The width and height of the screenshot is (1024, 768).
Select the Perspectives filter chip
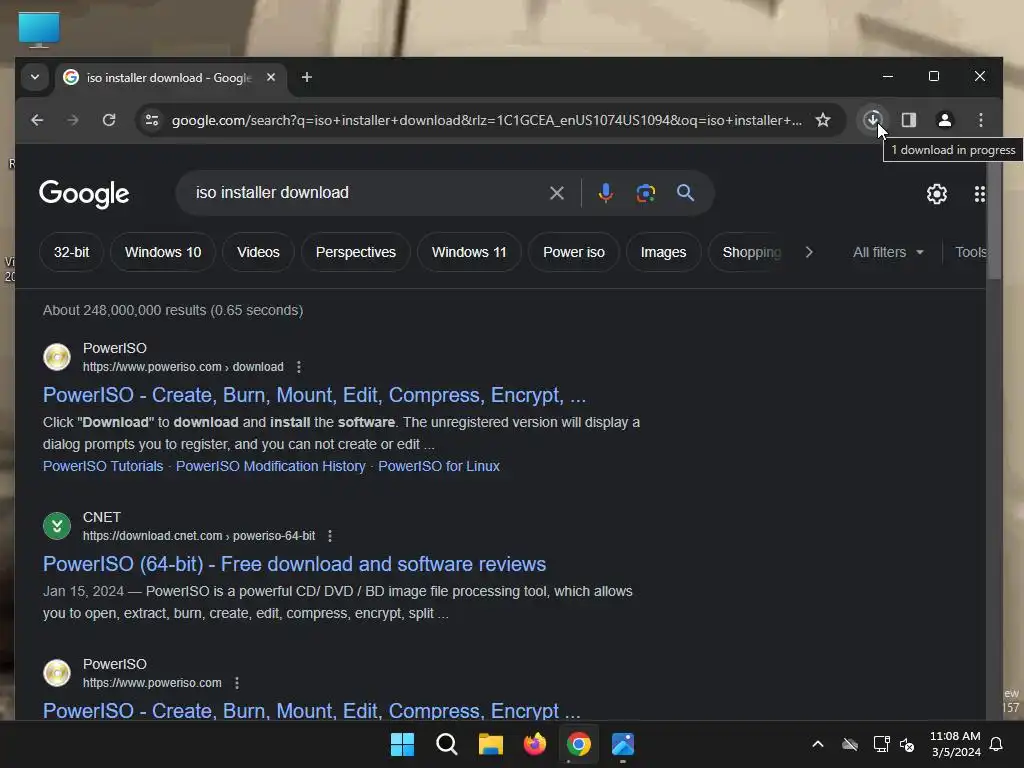click(355, 252)
